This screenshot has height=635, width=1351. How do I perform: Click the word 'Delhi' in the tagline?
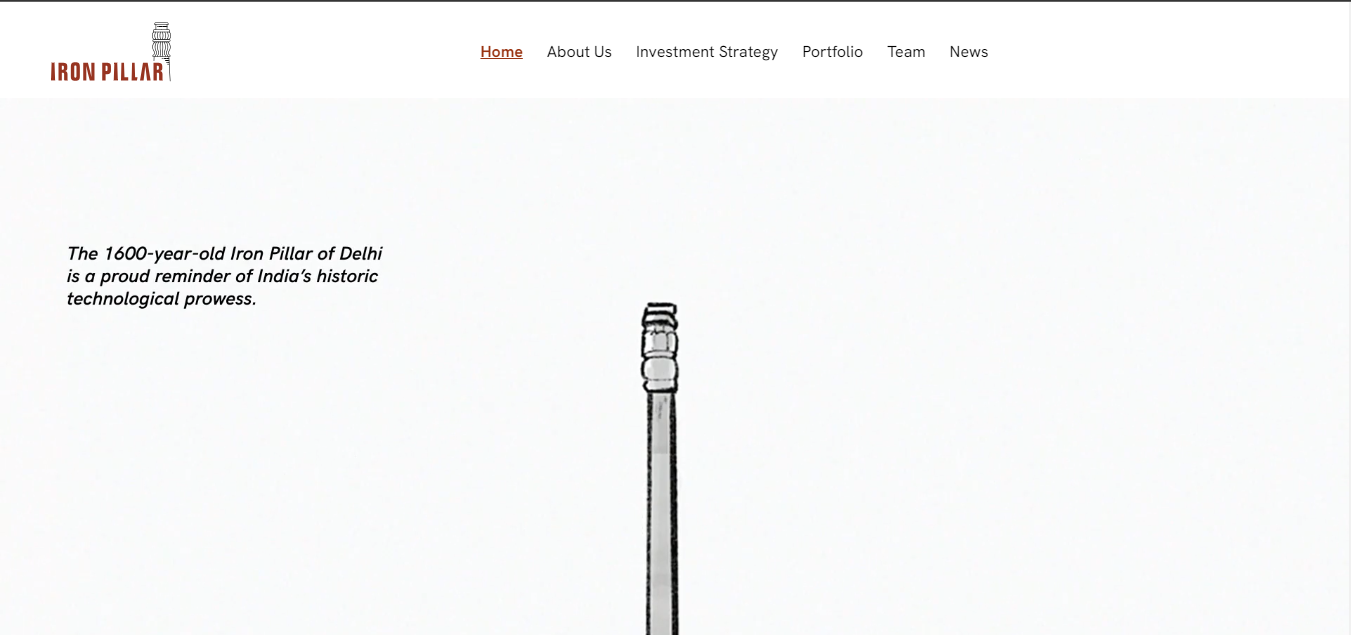coord(361,254)
